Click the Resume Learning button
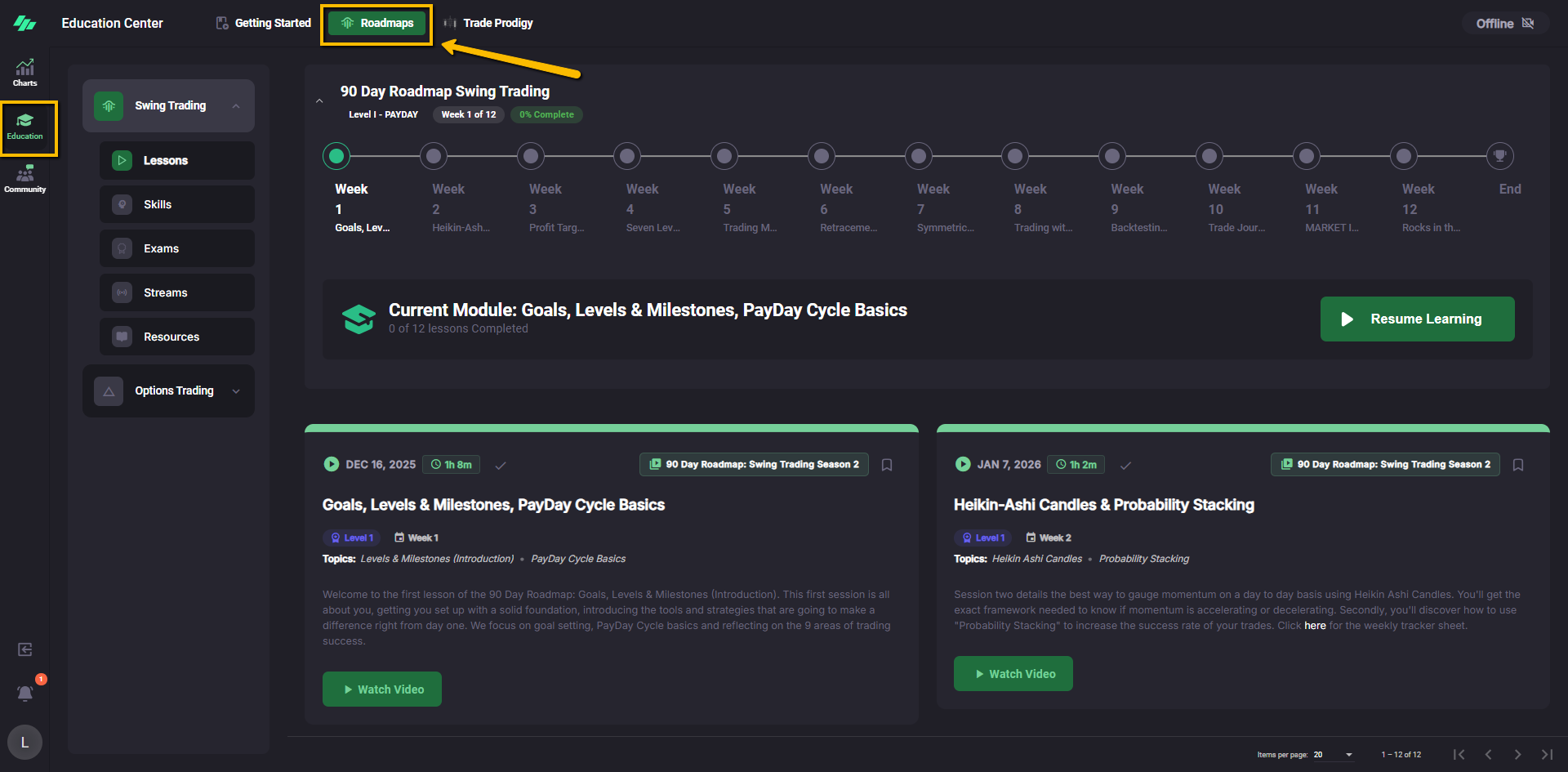1568x772 pixels. [1417, 319]
